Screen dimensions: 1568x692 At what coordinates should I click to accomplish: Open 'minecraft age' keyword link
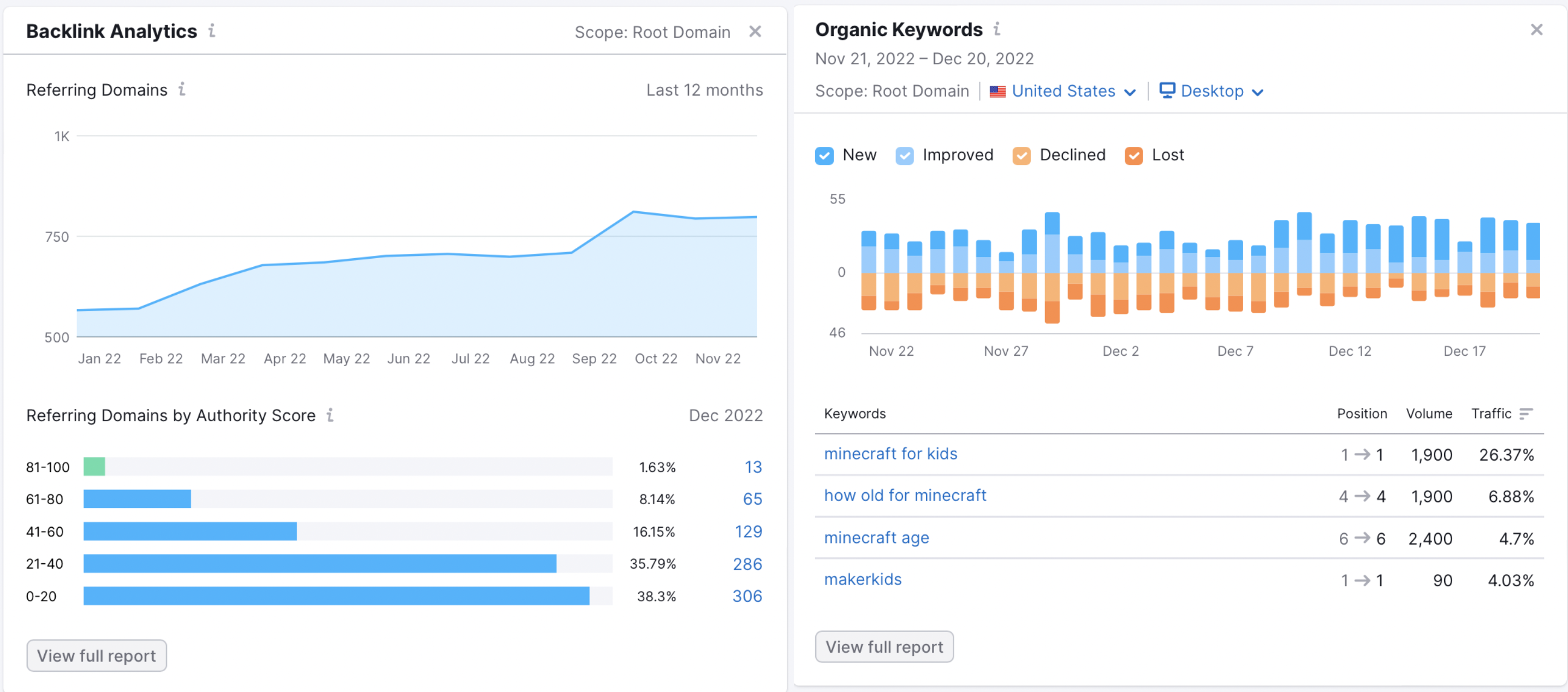(x=876, y=538)
